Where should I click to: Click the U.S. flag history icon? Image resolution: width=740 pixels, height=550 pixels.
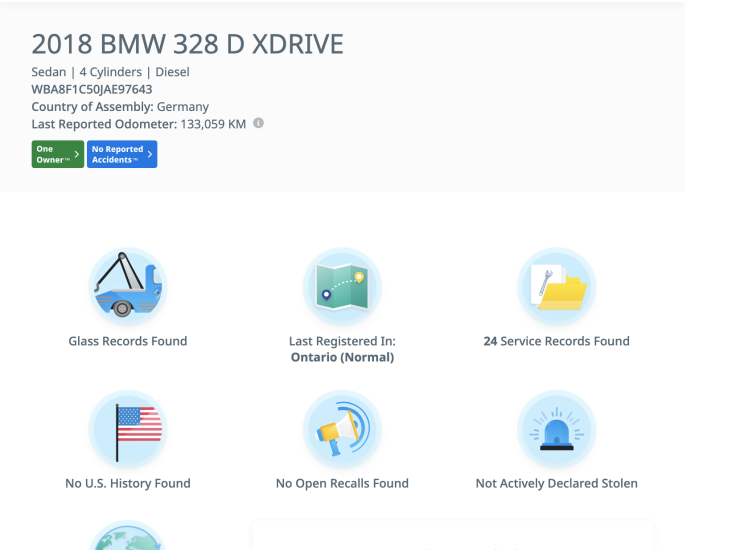[x=127, y=429]
